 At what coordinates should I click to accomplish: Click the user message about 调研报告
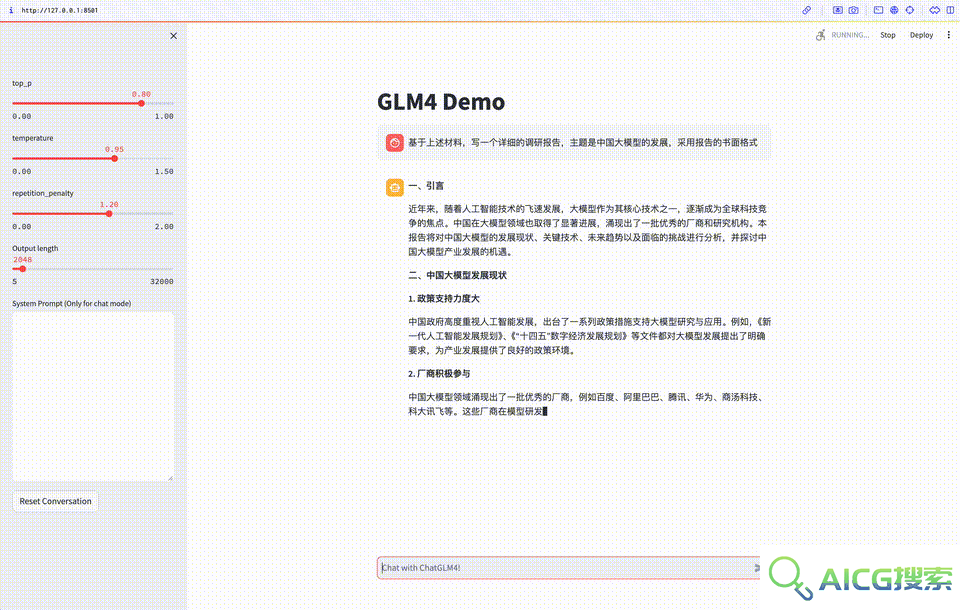coord(583,142)
